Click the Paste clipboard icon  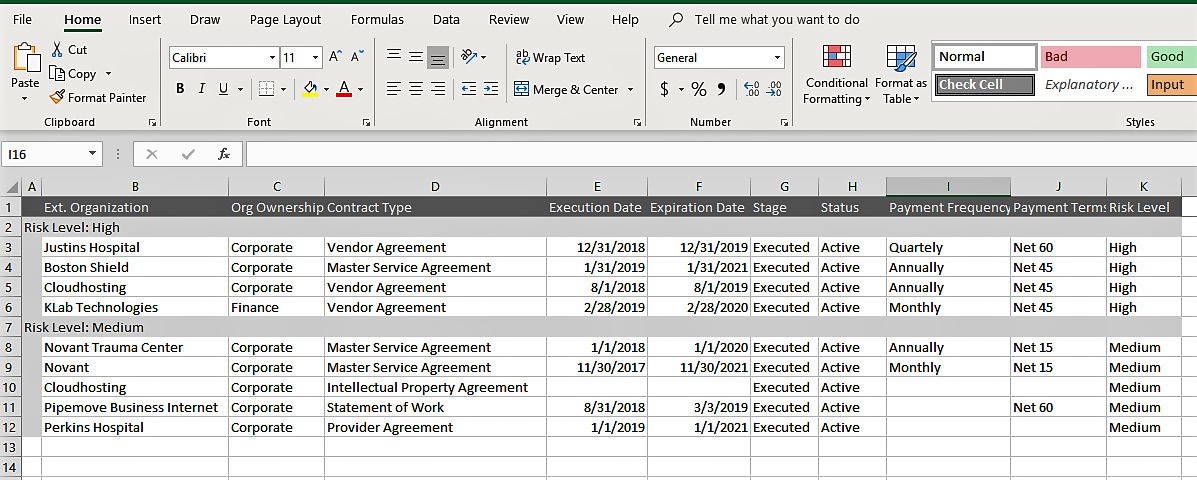click(26, 58)
